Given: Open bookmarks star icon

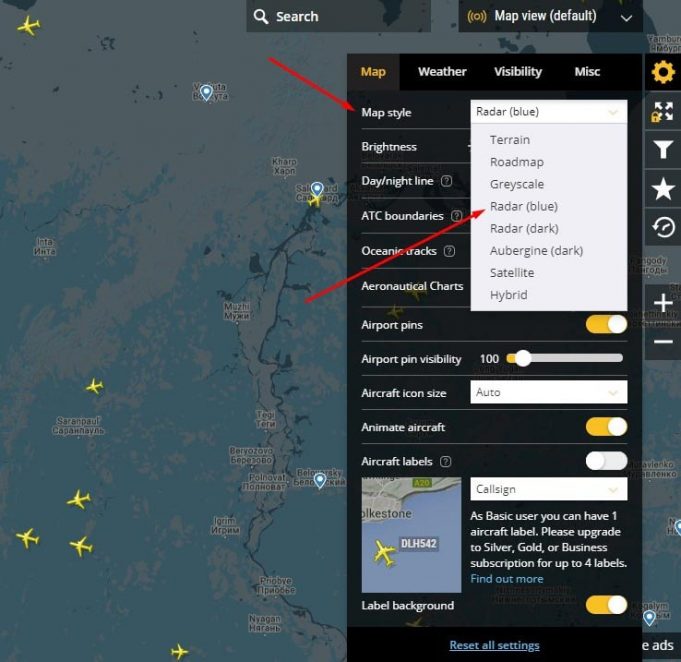Looking at the screenshot, I should click(x=663, y=189).
